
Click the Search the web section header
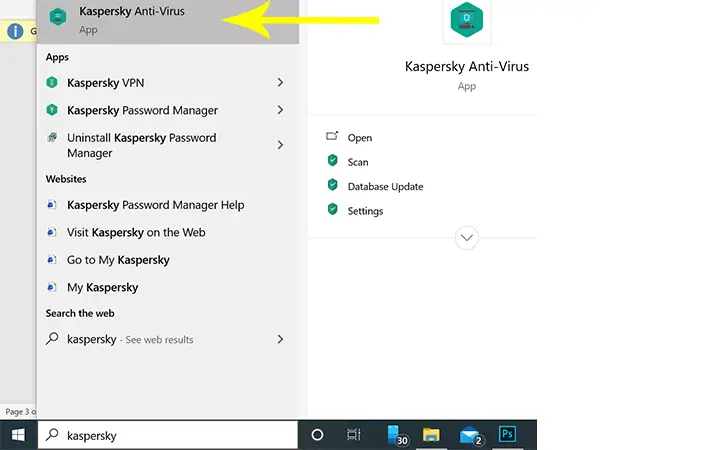(x=80, y=313)
